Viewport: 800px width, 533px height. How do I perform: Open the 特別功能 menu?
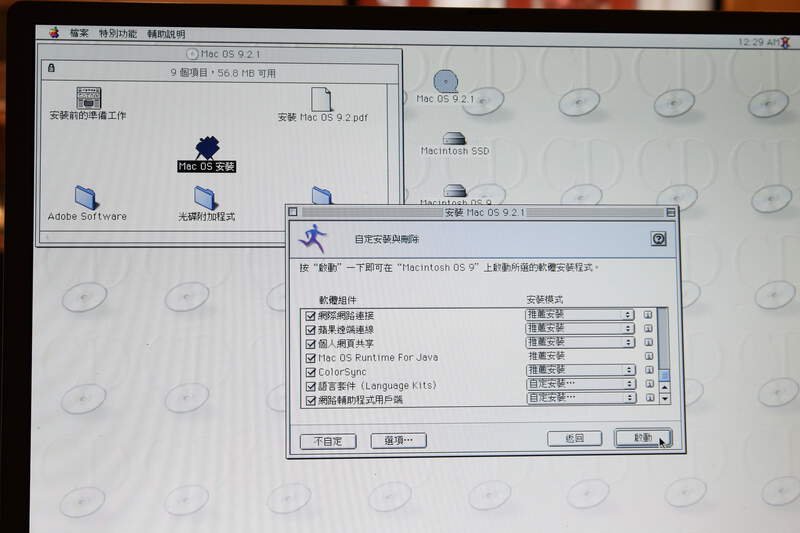click(118, 34)
